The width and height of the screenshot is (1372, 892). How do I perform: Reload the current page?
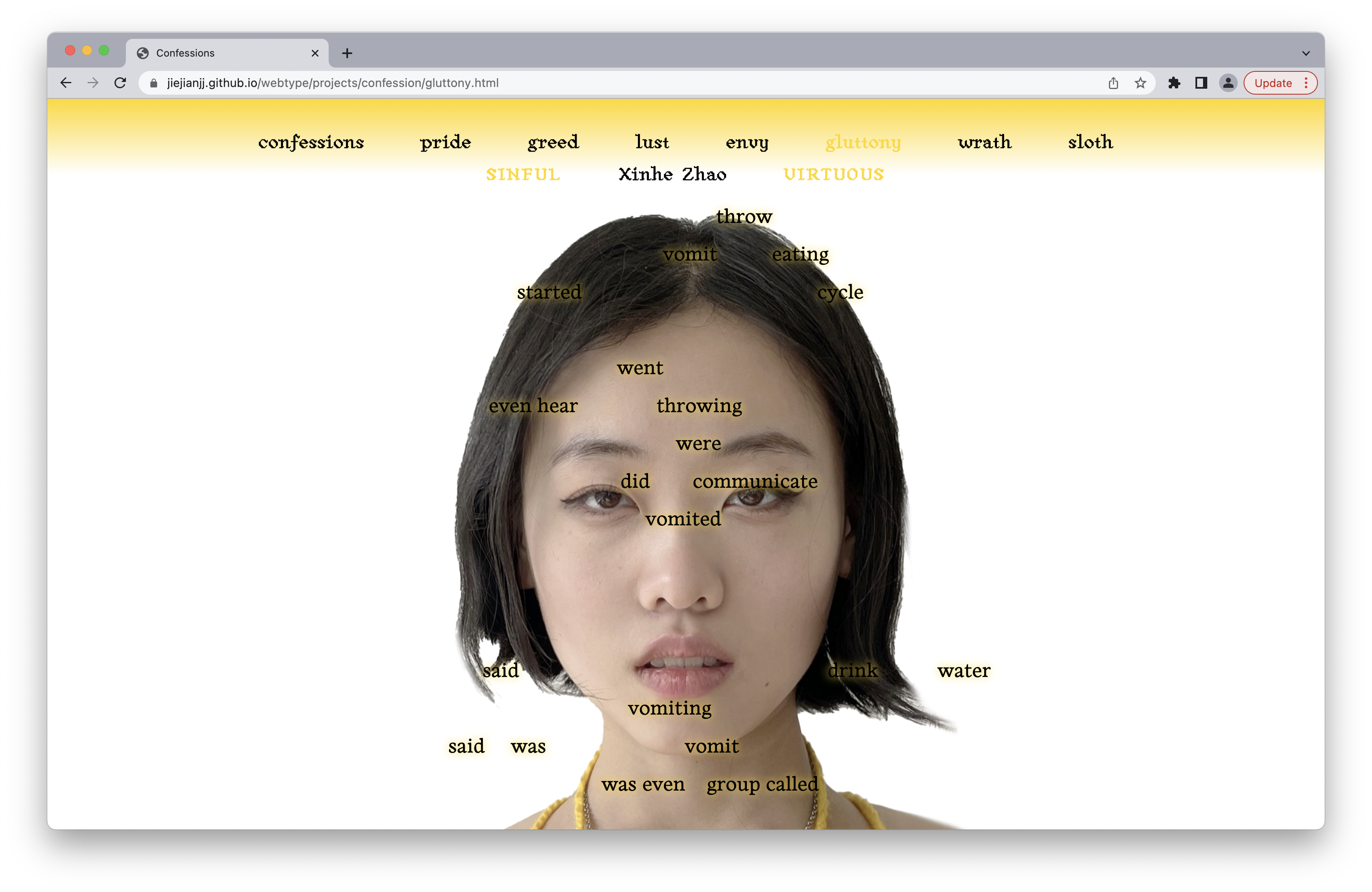point(120,83)
